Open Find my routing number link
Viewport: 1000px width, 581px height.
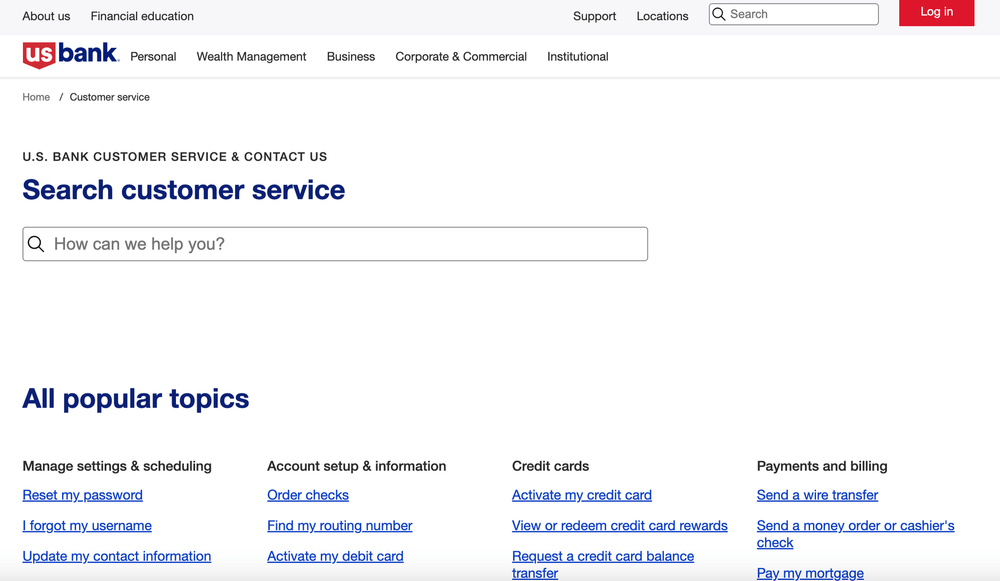[340, 526]
